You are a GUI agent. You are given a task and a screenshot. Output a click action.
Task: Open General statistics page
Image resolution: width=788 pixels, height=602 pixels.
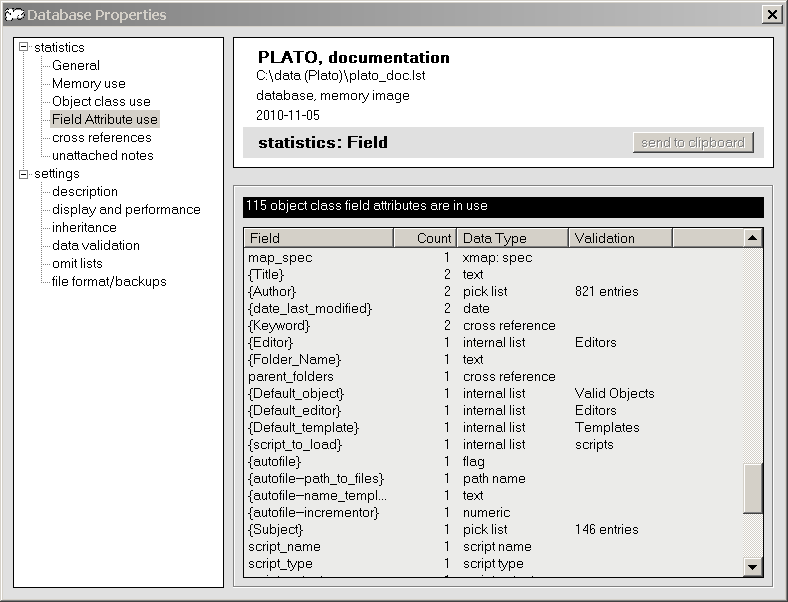click(76, 66)
